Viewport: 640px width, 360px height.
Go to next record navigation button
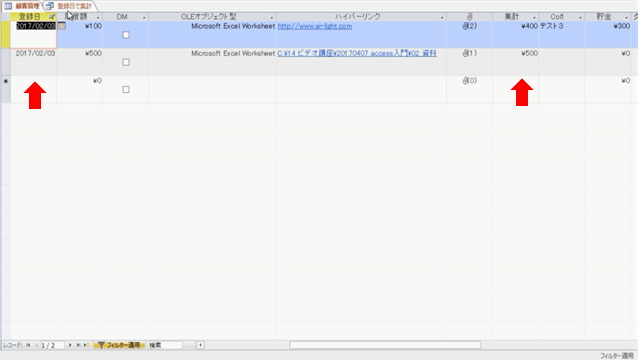70,345
